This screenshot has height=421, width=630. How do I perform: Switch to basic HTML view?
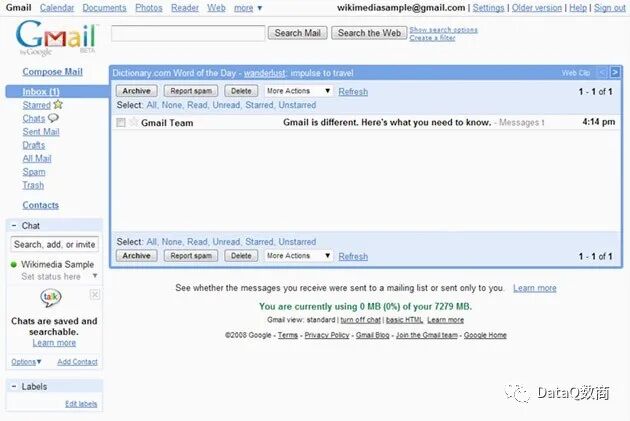(404, 320)
